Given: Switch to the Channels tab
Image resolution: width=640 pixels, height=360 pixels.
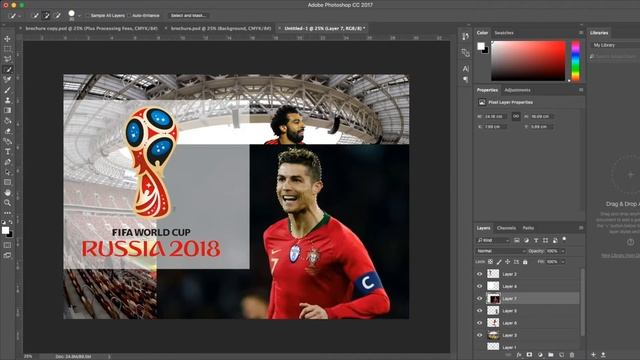Looking at the screenshot, I should [506, 228].
